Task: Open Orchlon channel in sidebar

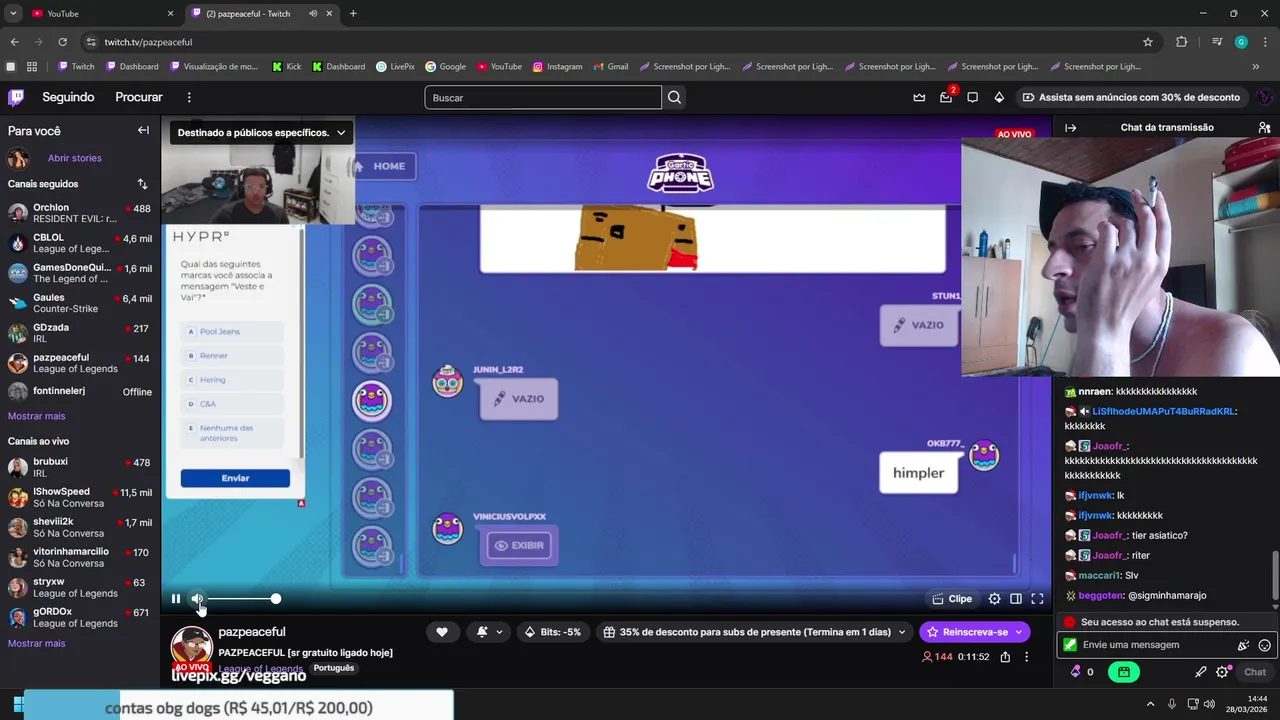Action: point(80,213)
